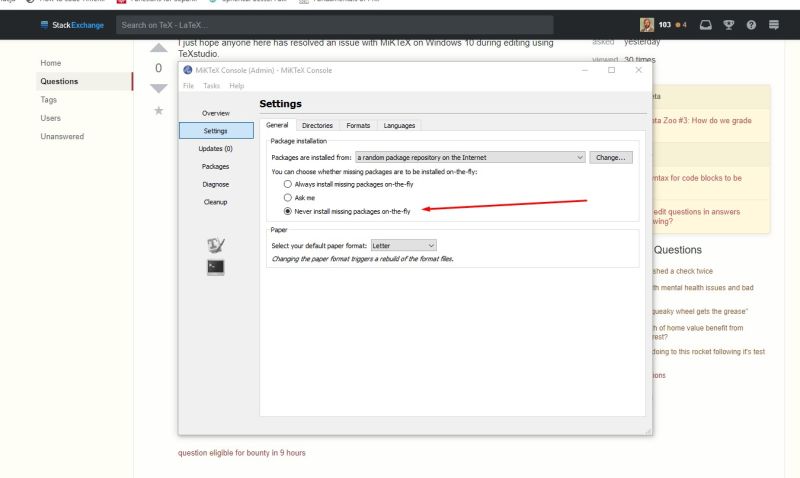Switch to the Languages tab
This screenshot has width=800, height=478.
(399, 125)
